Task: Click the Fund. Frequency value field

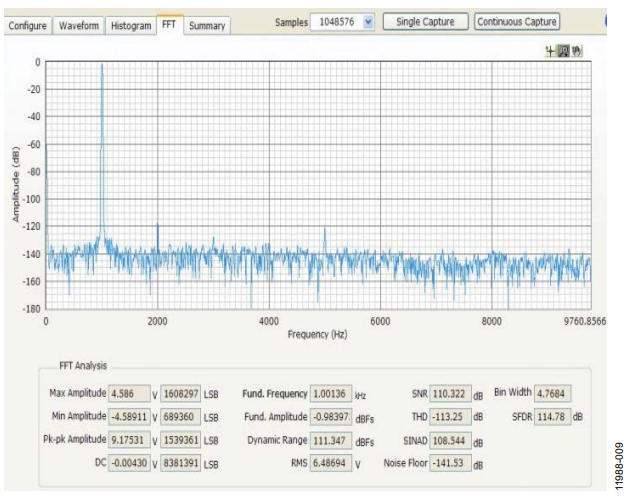Action: click(x=331, y=394)
